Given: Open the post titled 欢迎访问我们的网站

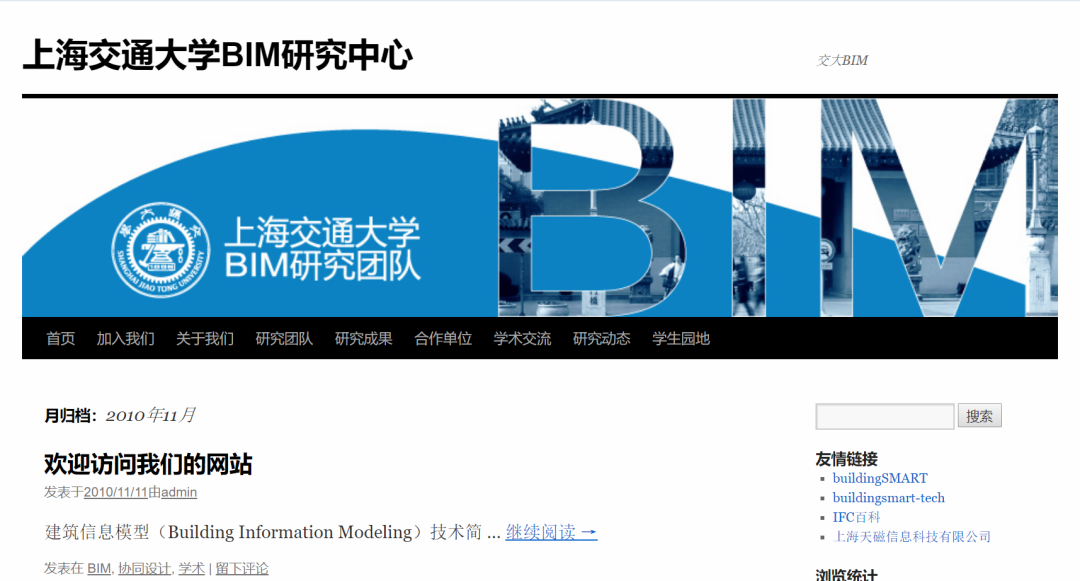Looking at the screenshot, I should [148, 464].
